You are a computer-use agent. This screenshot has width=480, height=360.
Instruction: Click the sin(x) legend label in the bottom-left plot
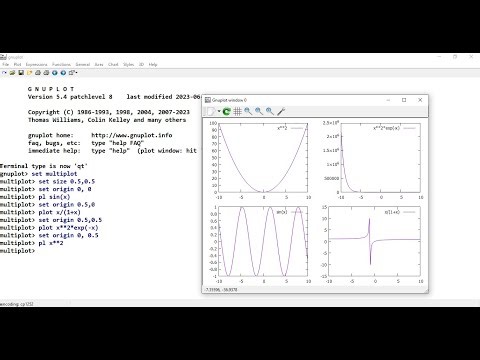click(x=282, y=212)
